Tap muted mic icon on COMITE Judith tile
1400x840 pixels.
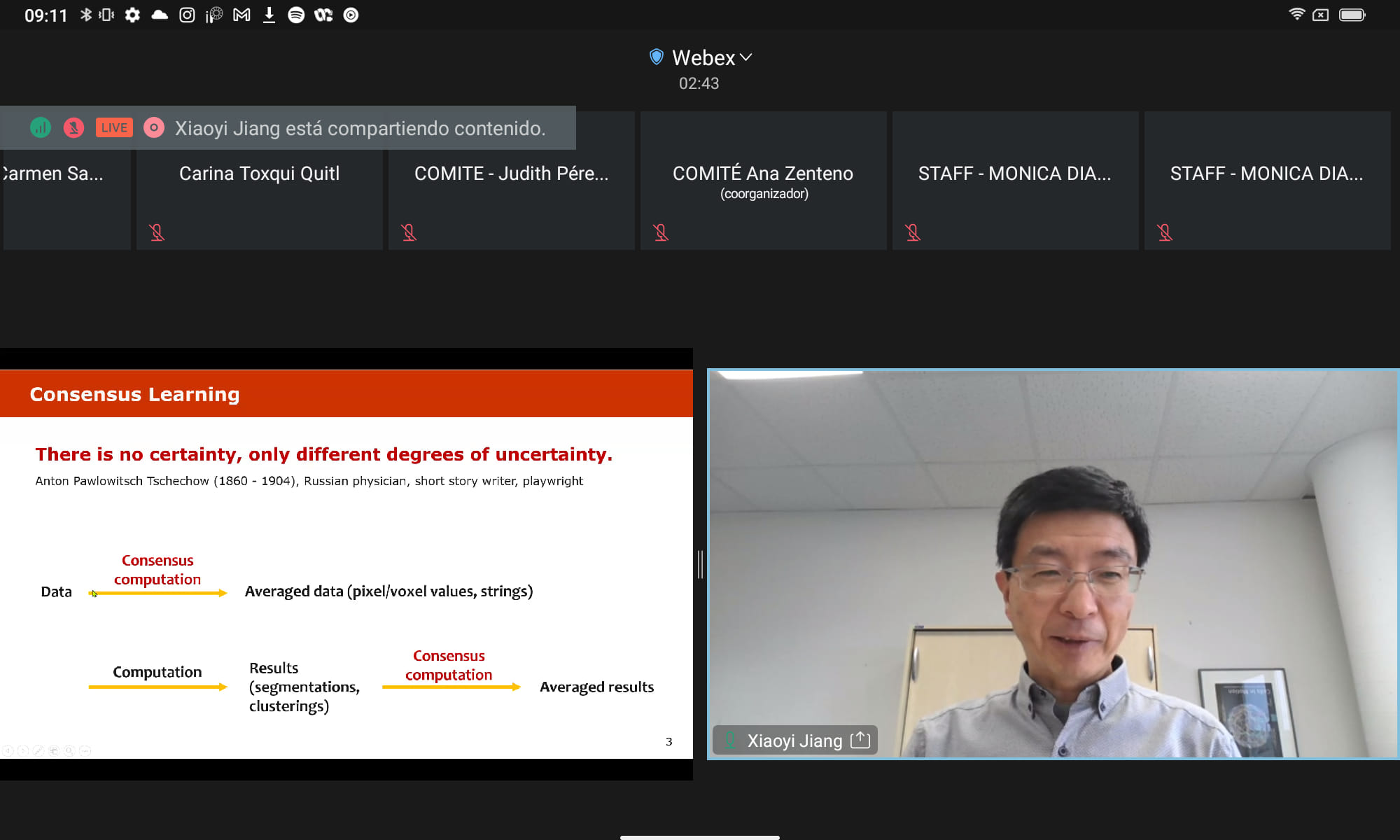pos(409,232)
